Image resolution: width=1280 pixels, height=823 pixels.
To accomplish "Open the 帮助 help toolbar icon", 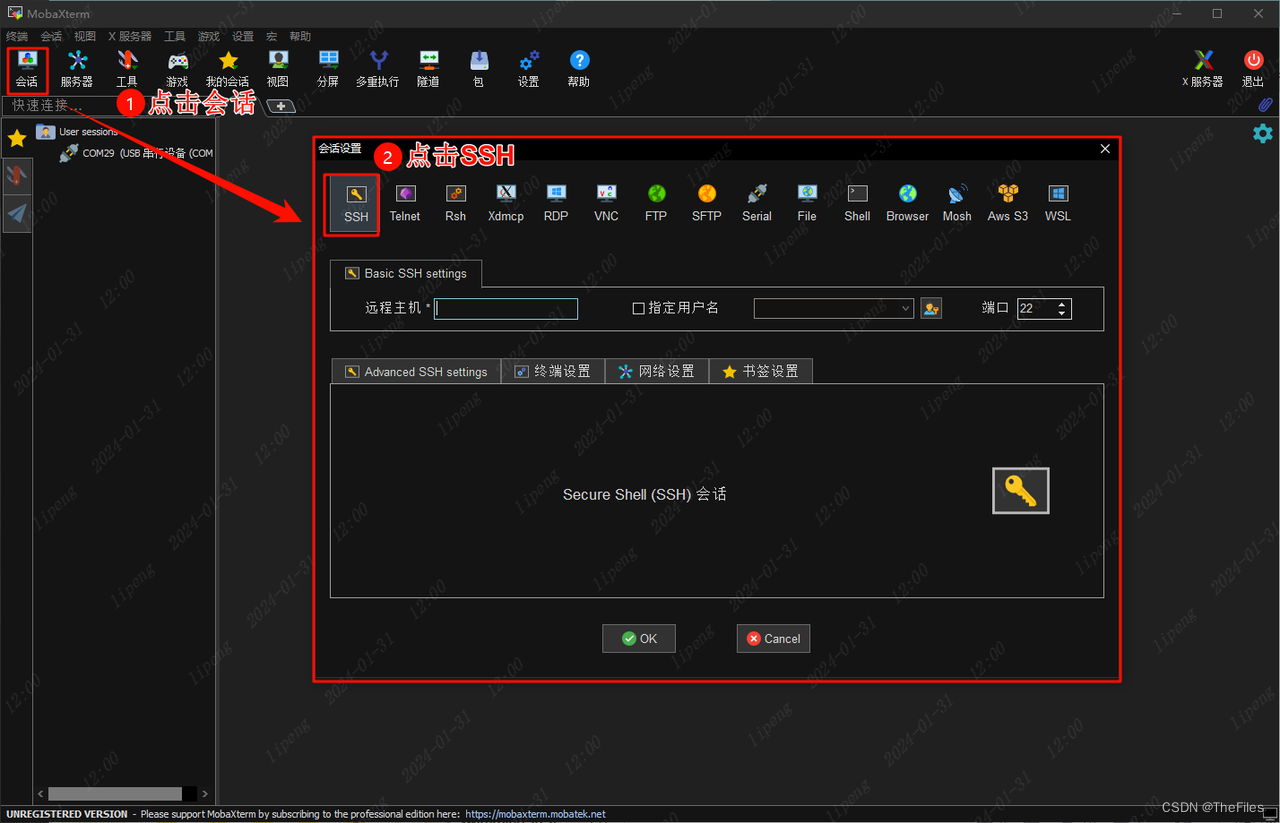I will 578,70.
